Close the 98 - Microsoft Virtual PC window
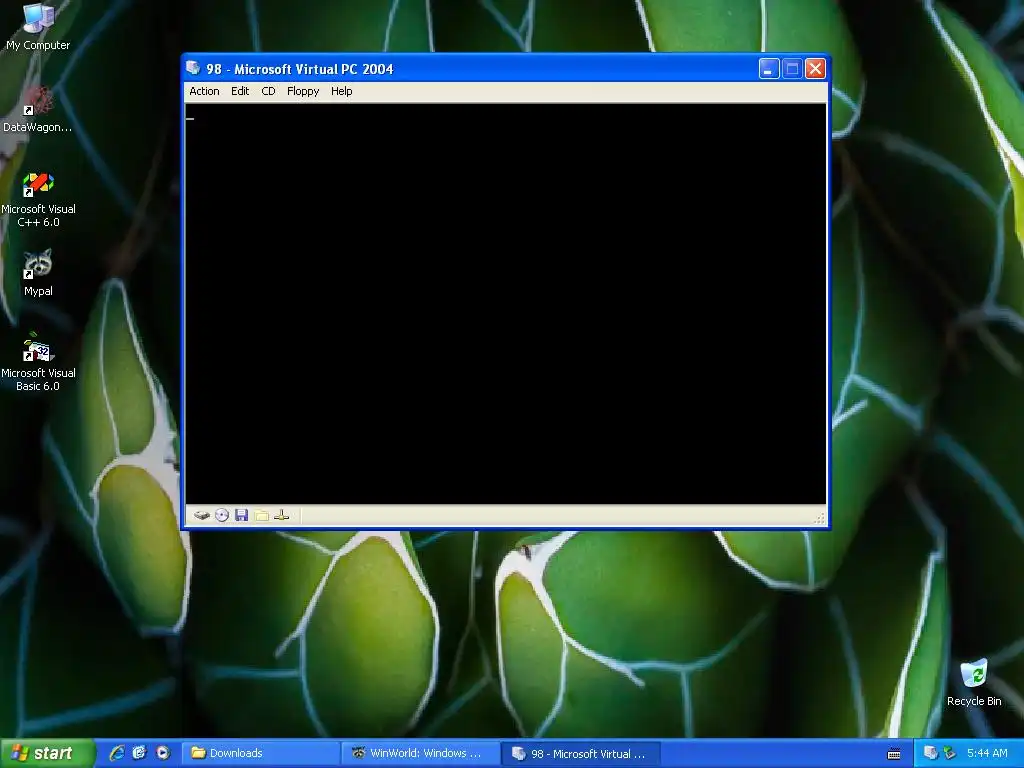Viewport: 1024px width, 768px height. [x=815, y=69]
